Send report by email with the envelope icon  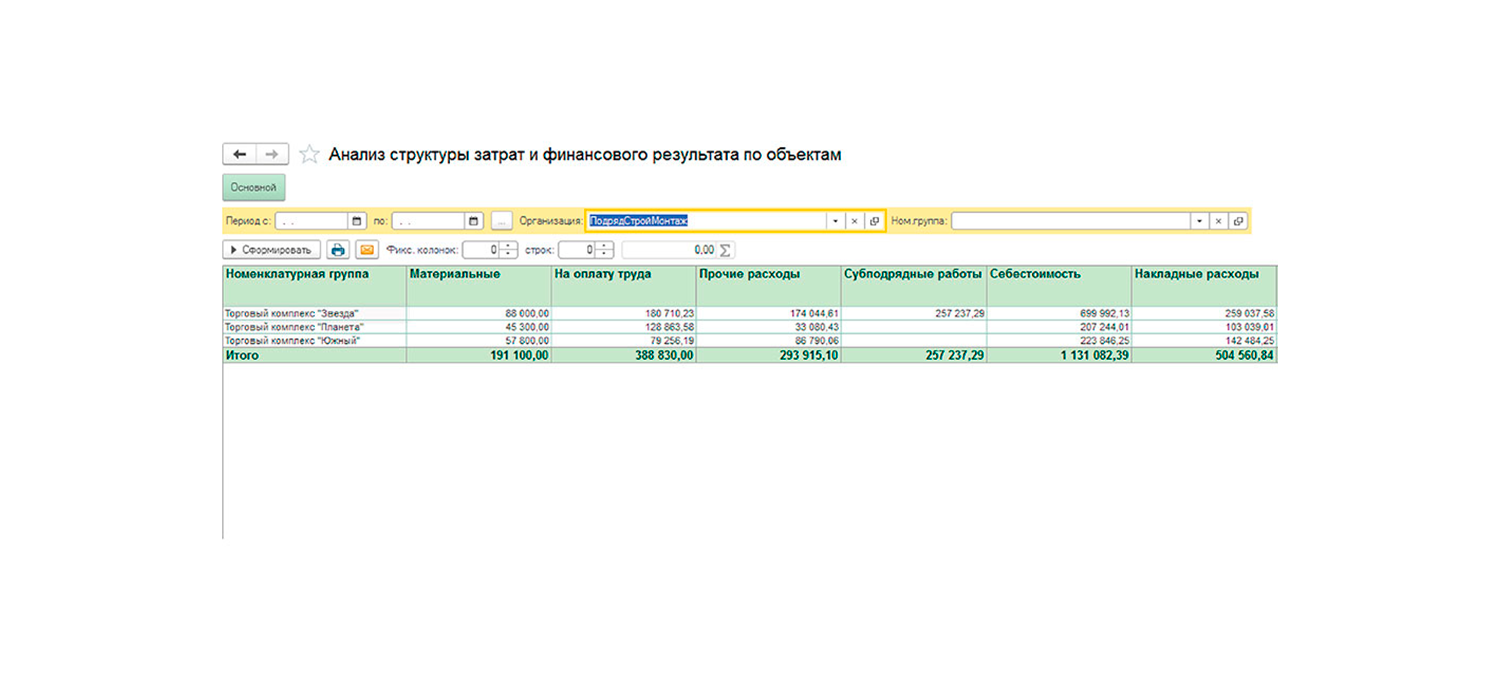pos(366,250)
